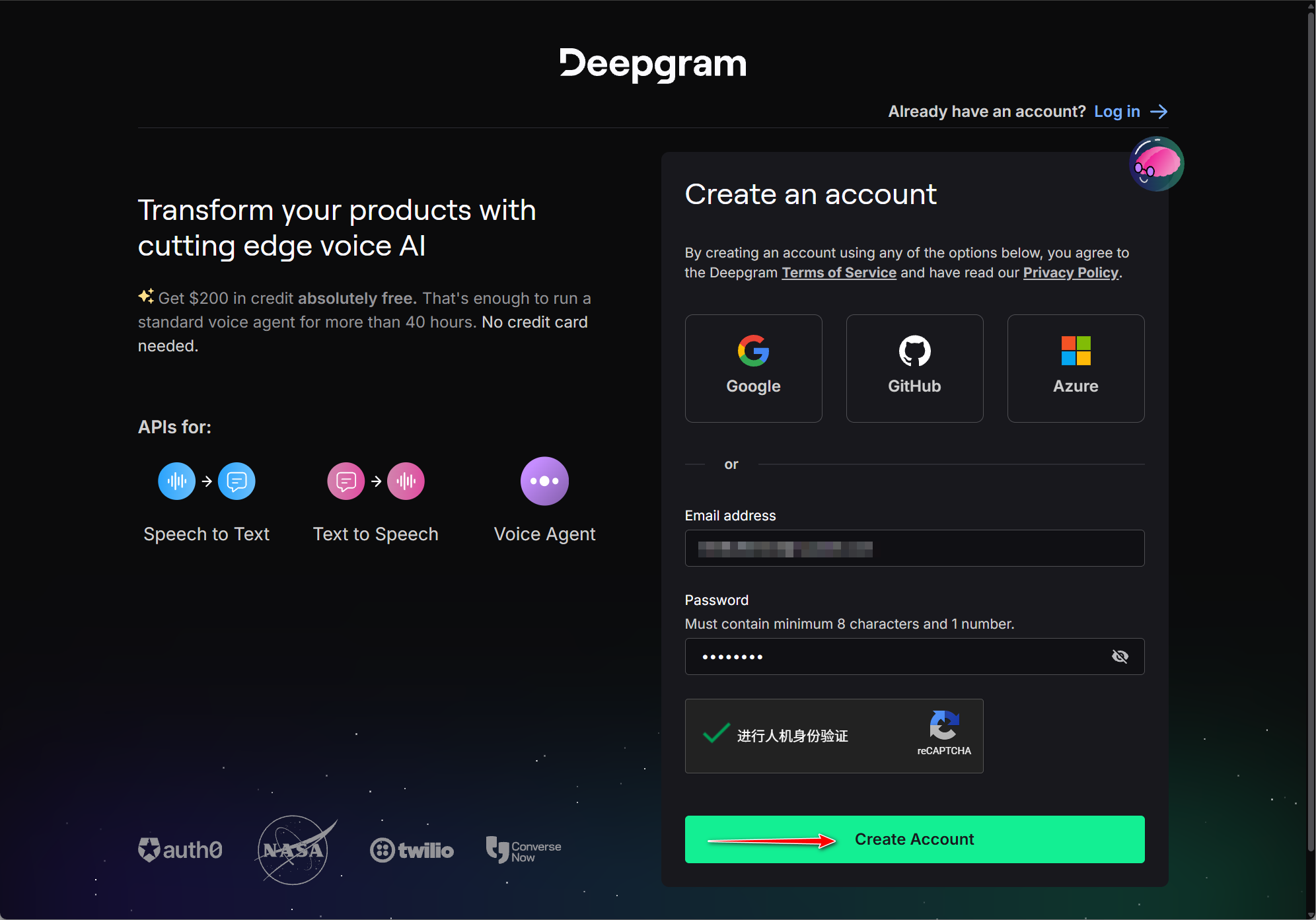Viewport: 1316px width, 920px height.
Task: Click 'Already have an account?' text
Action: (986, 112)
